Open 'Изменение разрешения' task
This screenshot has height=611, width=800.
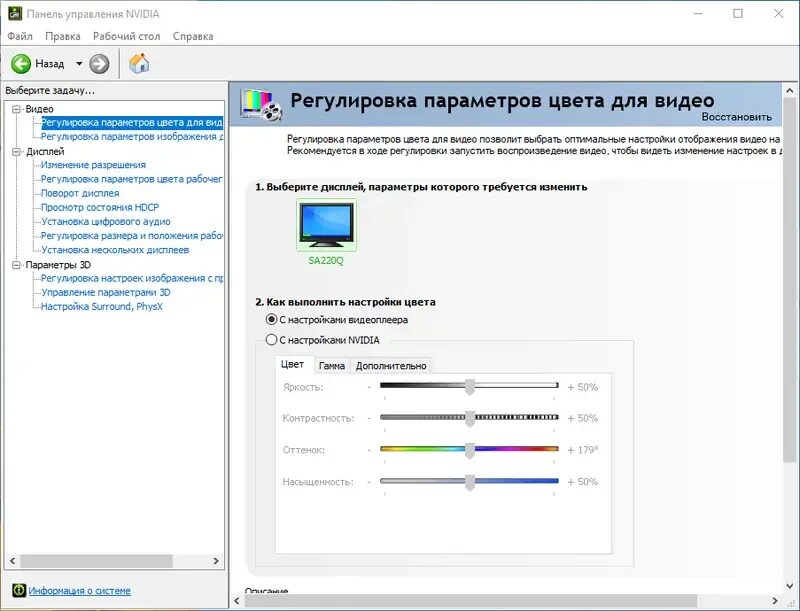pyautogui.click(x=93, y=165)
